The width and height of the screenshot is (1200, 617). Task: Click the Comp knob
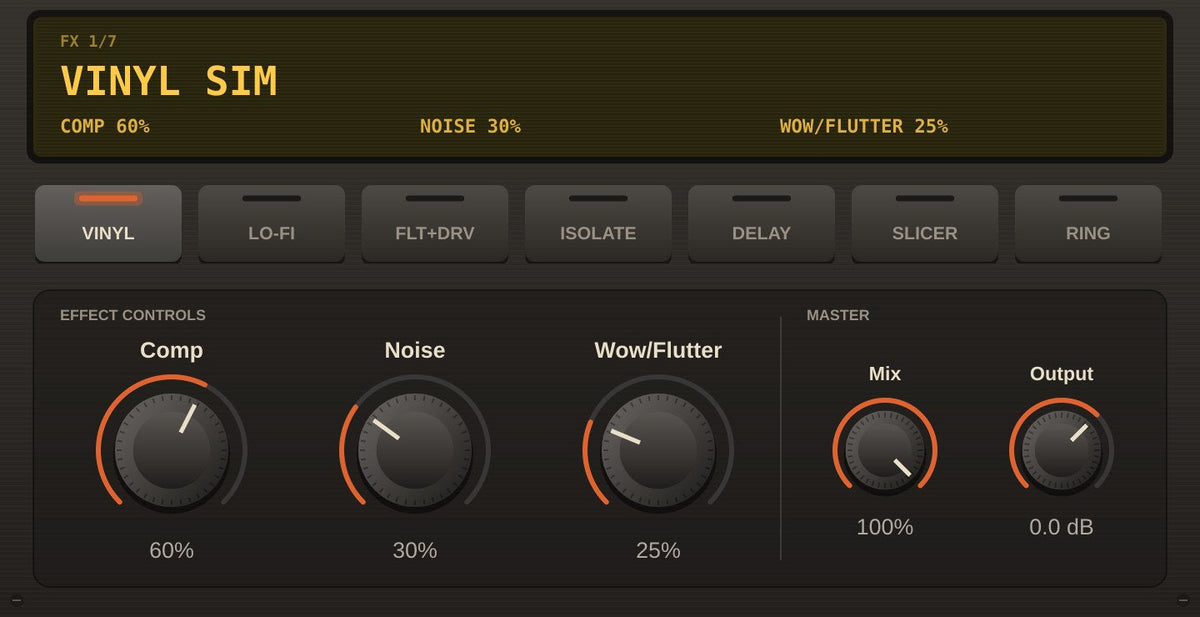(x=171, y=449)
